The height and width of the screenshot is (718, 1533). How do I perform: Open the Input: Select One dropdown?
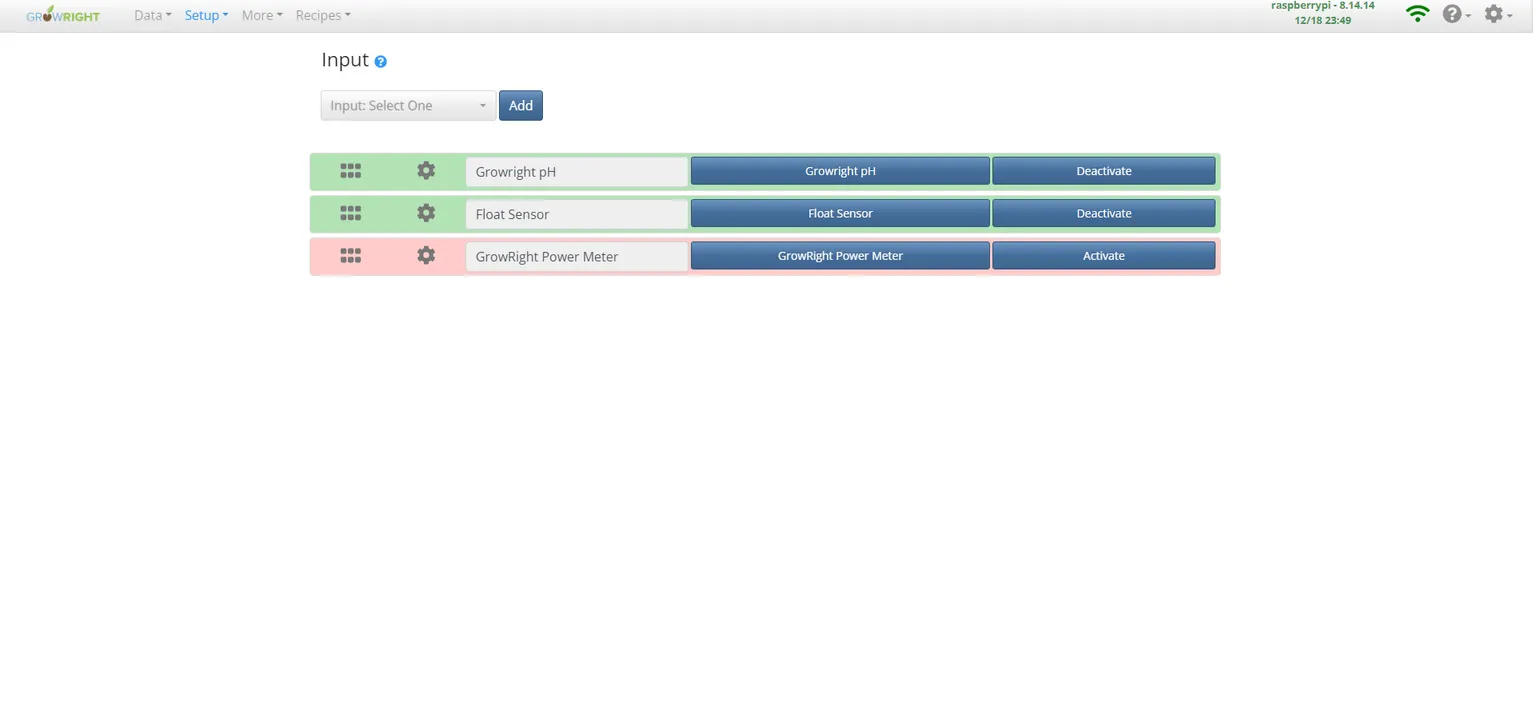[x=408, y=106]
